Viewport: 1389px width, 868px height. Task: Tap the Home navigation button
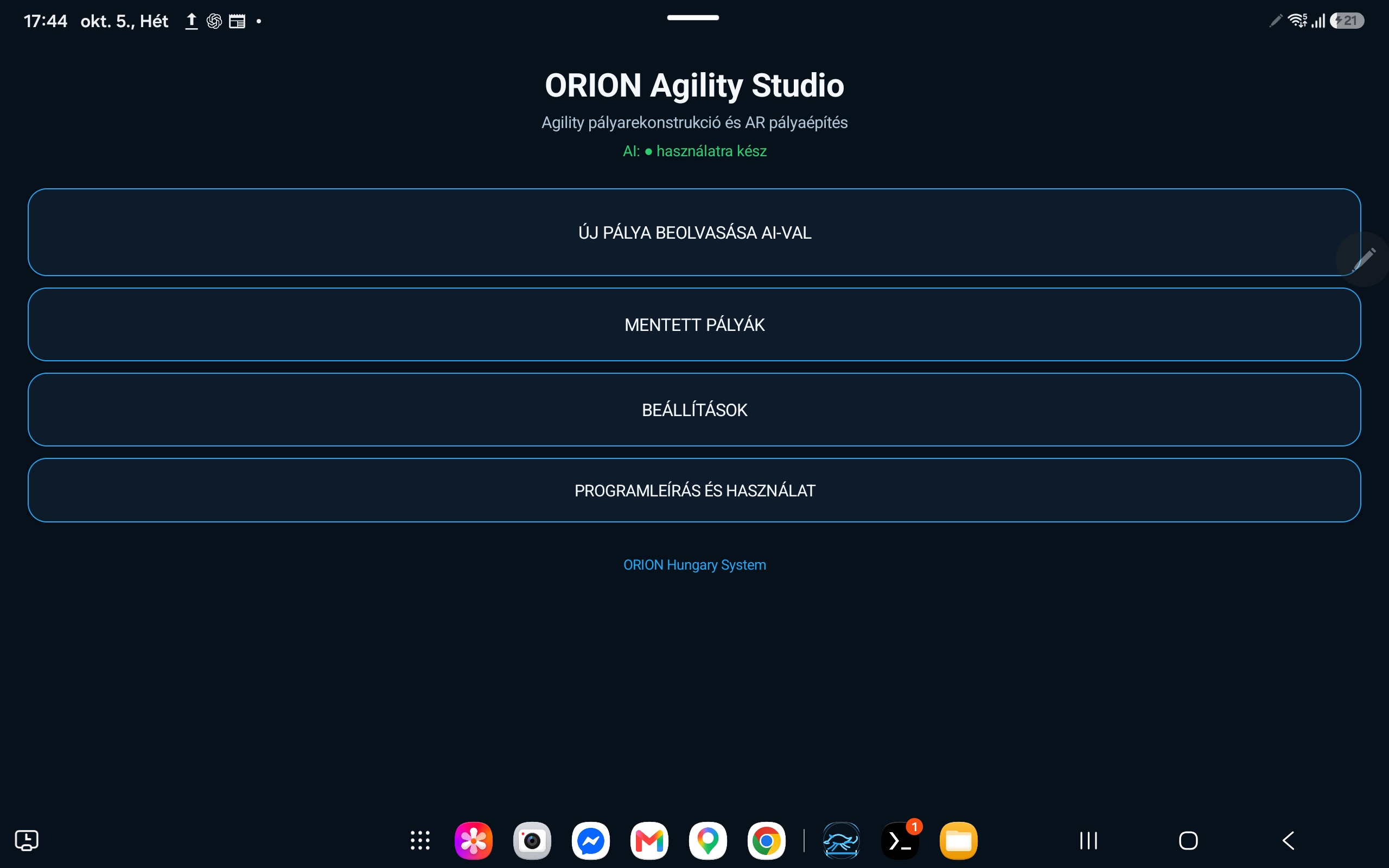pyautogui.click(x=1188, y=840)
